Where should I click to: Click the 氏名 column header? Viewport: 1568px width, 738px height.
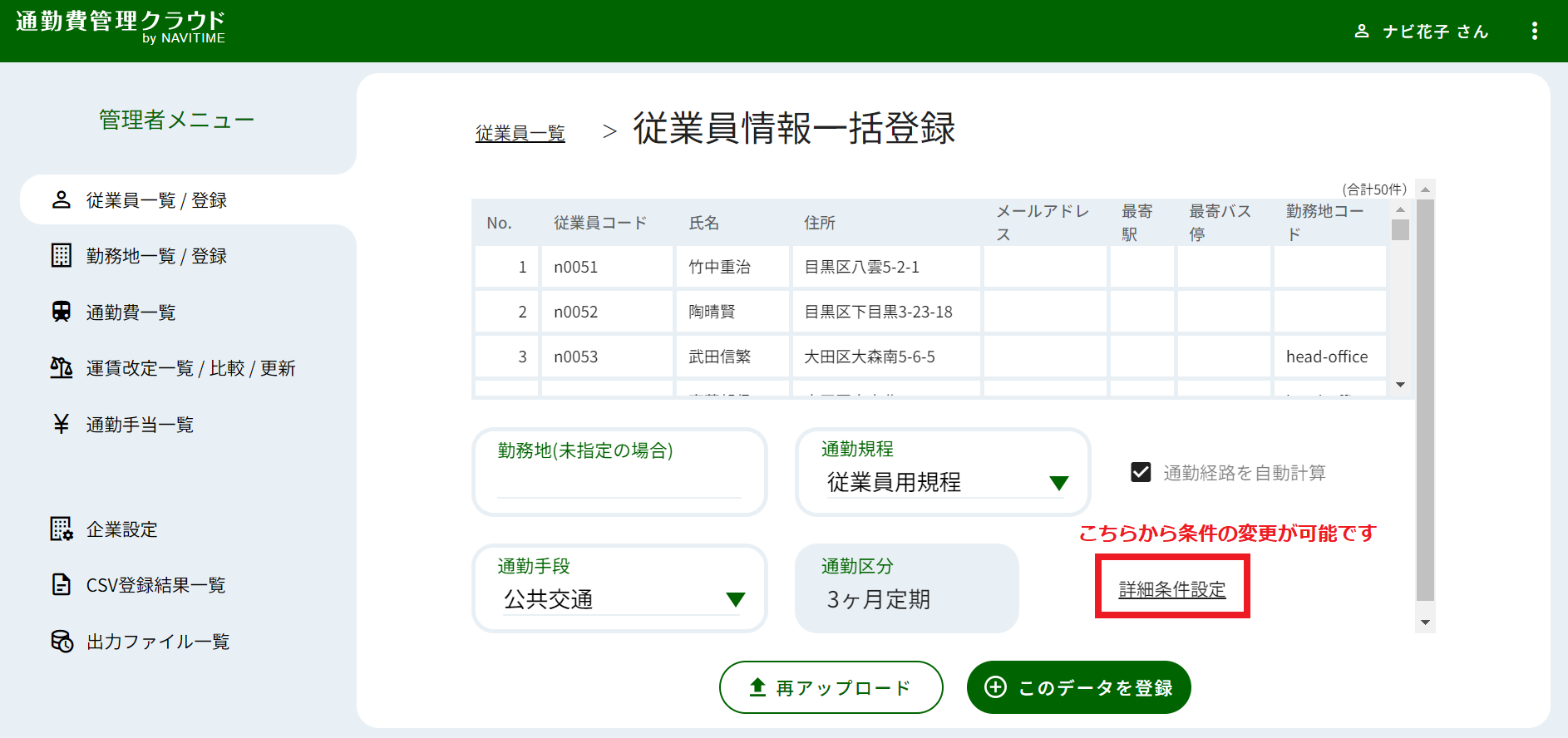pos(704,223)
